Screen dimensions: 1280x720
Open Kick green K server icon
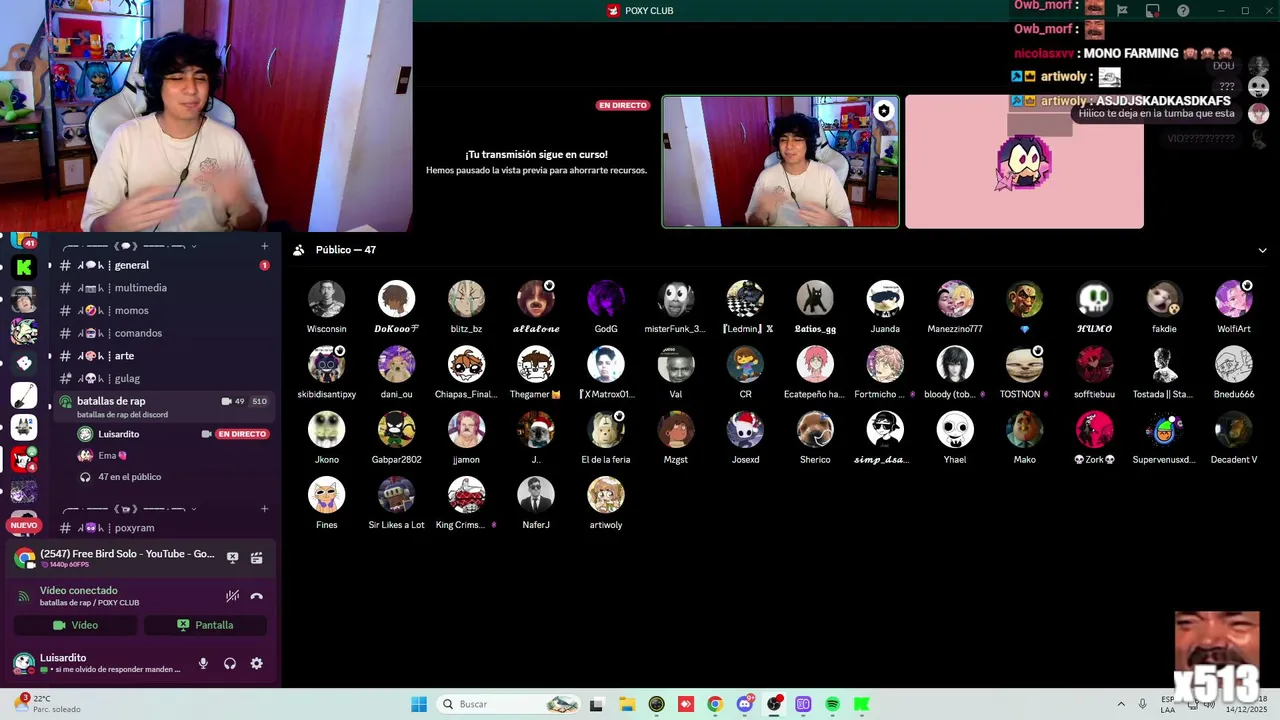24,267
